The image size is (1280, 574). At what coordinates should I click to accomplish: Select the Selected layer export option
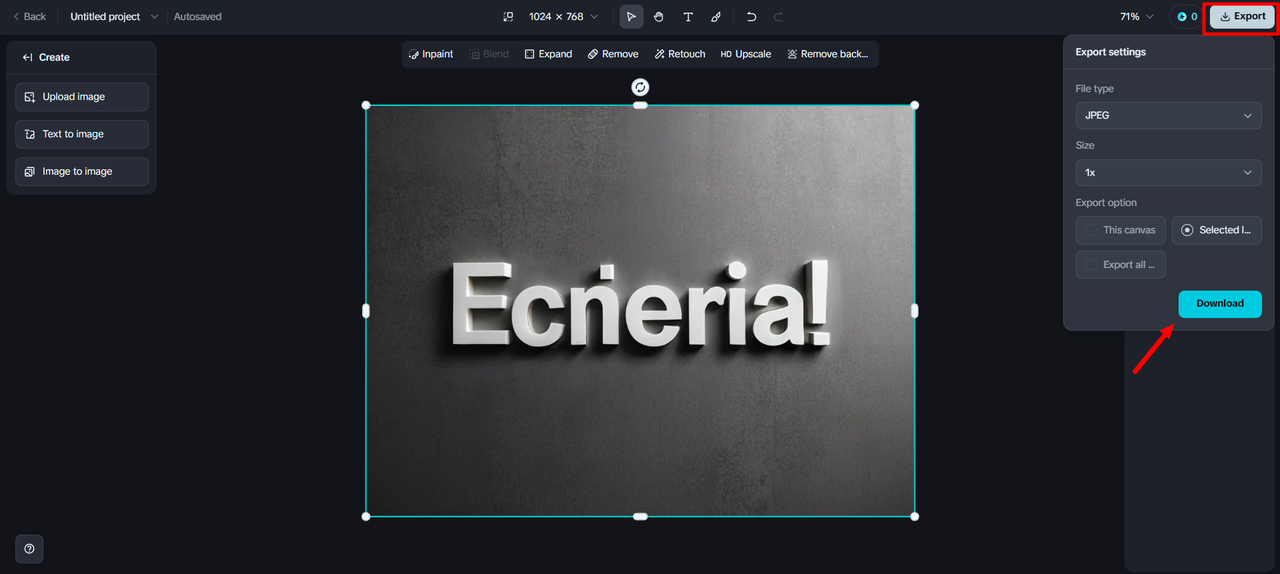tap(1217, 230)
